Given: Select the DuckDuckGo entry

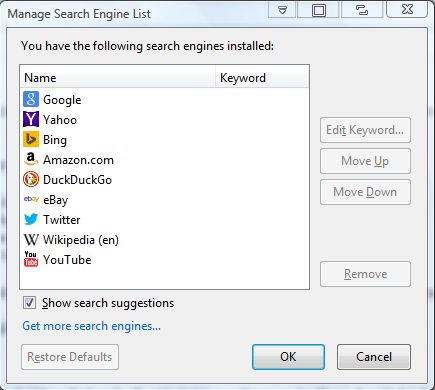Looking at the screenshot, I should [164, 180].
